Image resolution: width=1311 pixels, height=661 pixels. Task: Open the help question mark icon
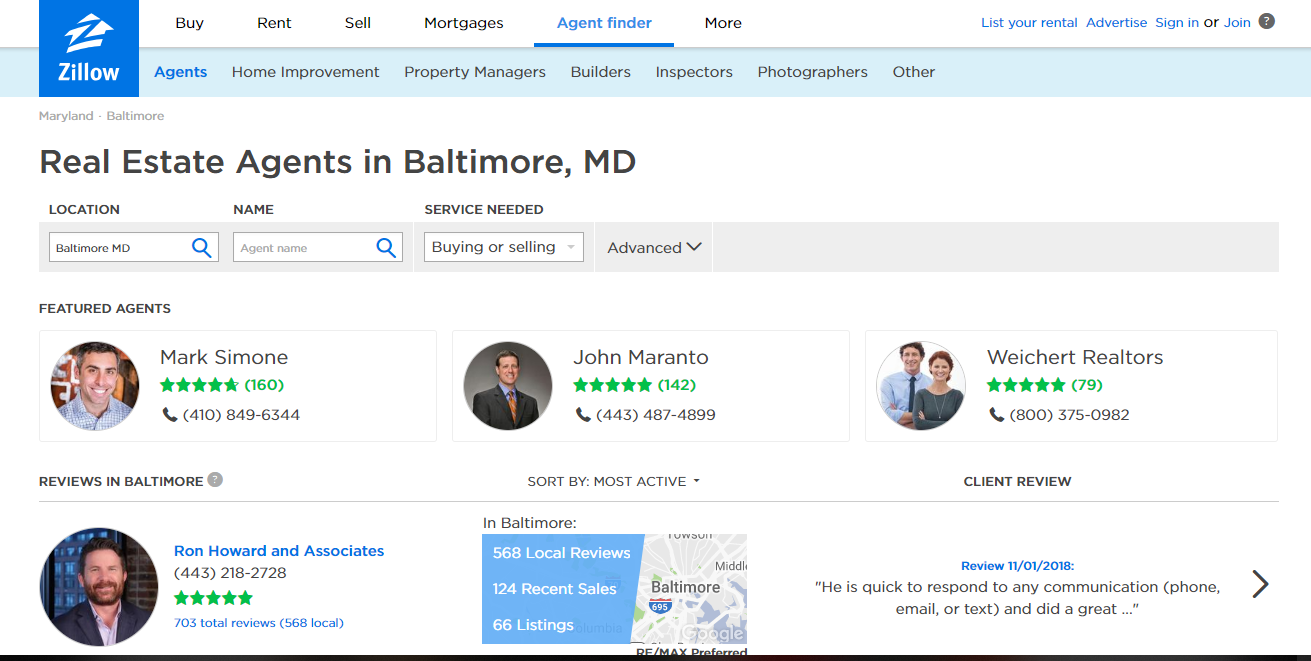tap(1267, 21)
